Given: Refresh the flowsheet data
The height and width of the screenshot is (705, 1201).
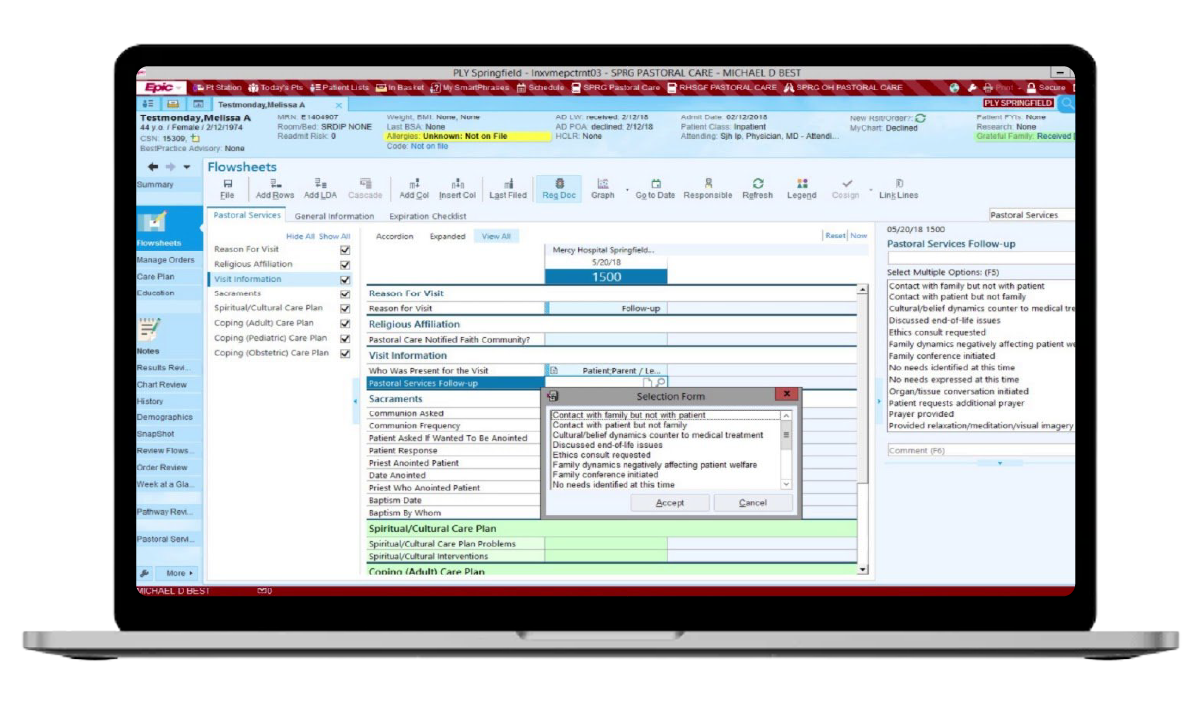Looking at the screenshot, I should pyautogui.click(x=758, y=188).
